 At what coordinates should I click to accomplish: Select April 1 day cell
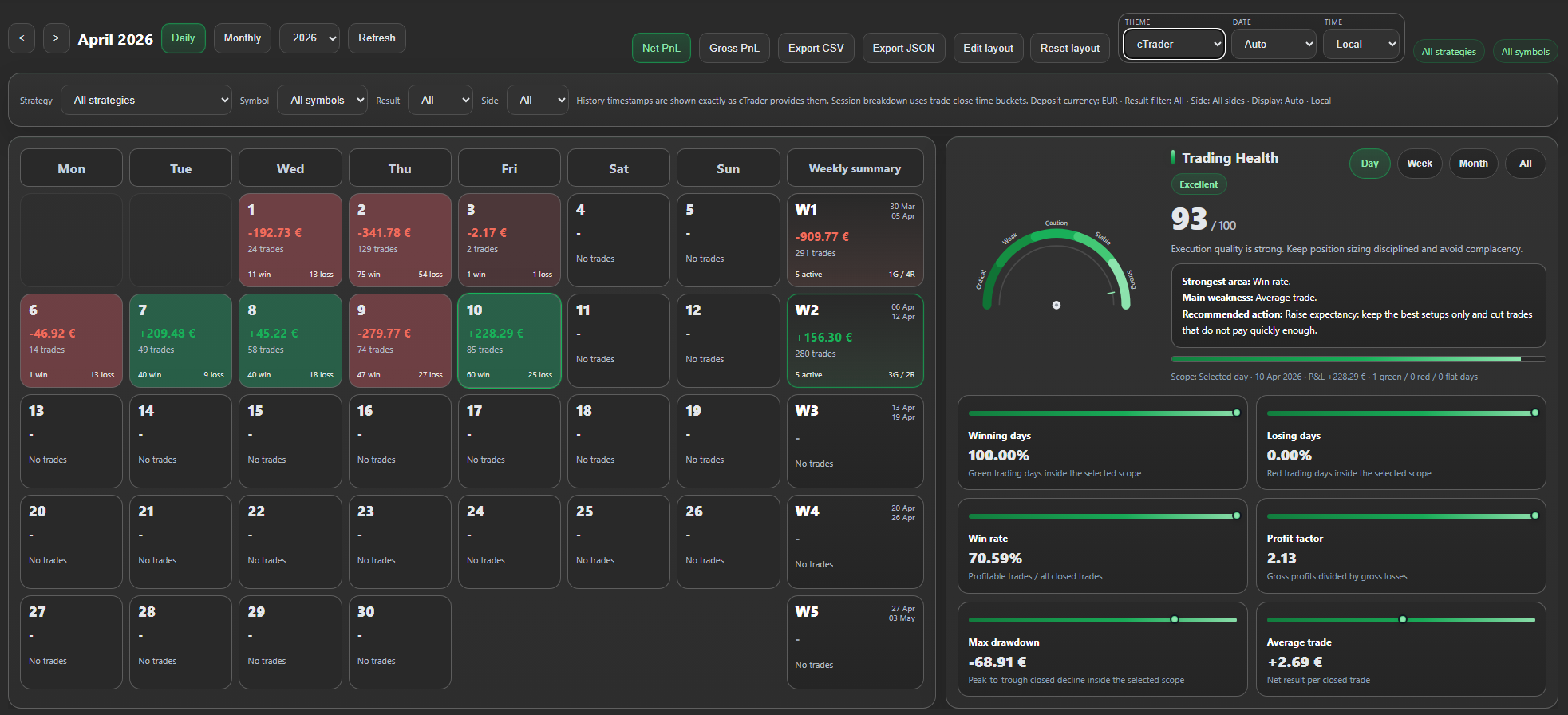pos(290,240)
